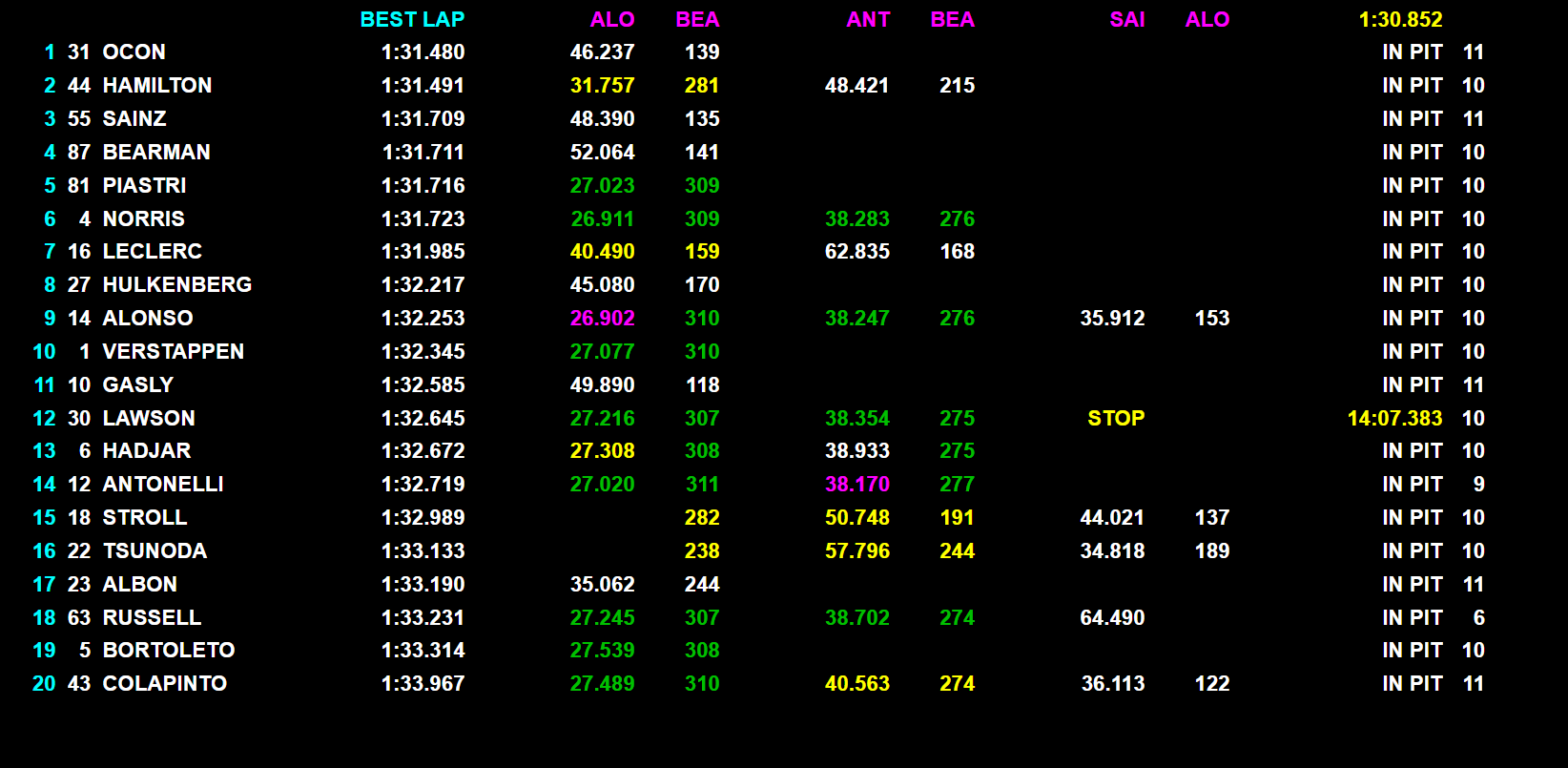Click ANTONELLI's purple sector time 38.170
1568x768 pixels.
point(856,485)
